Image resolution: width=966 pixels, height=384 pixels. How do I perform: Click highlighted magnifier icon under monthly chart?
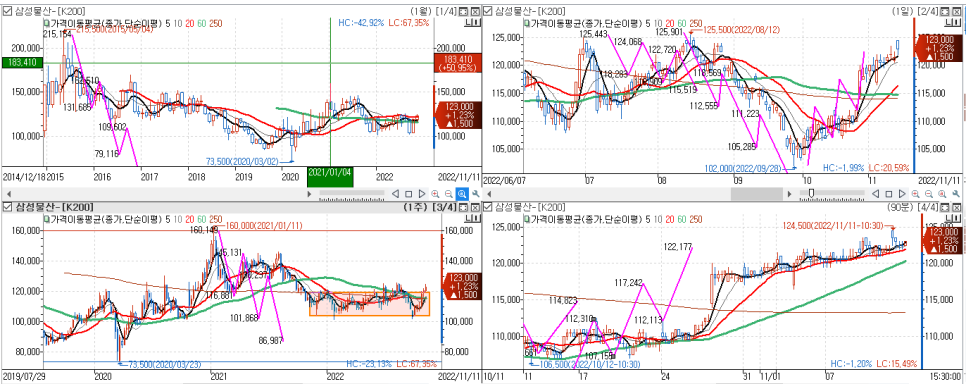coord(462,194)
